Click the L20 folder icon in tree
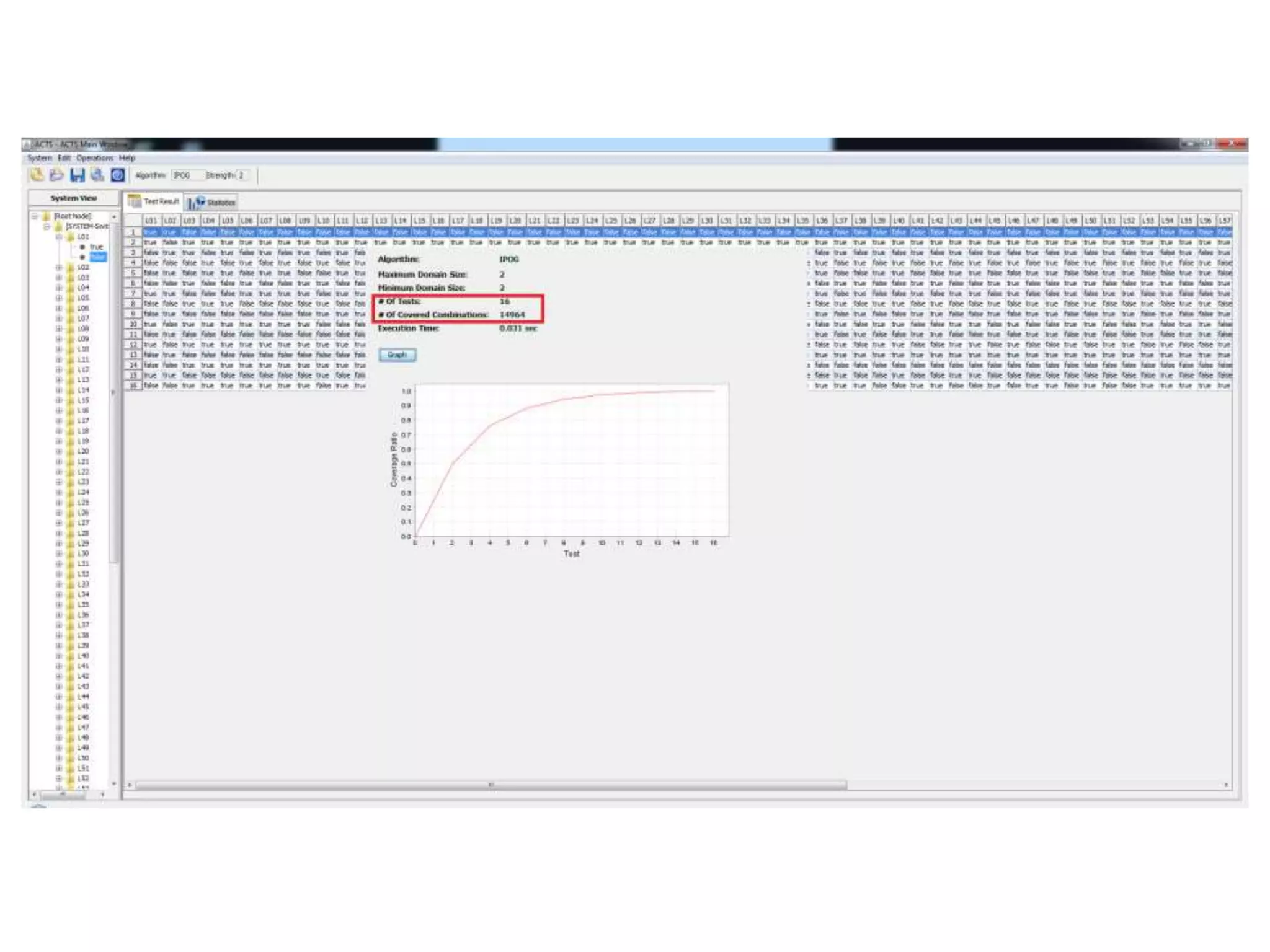This screenshot has width=1270, height=952. [x=71, y=451]
